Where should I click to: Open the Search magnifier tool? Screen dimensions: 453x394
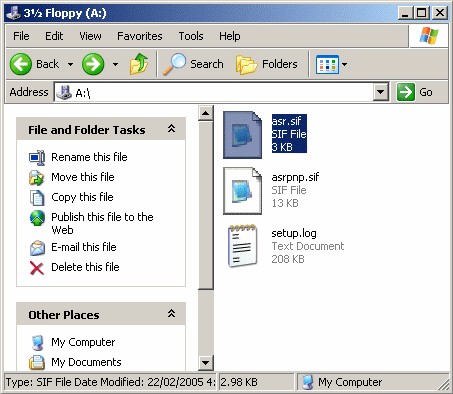click(174, 64)
